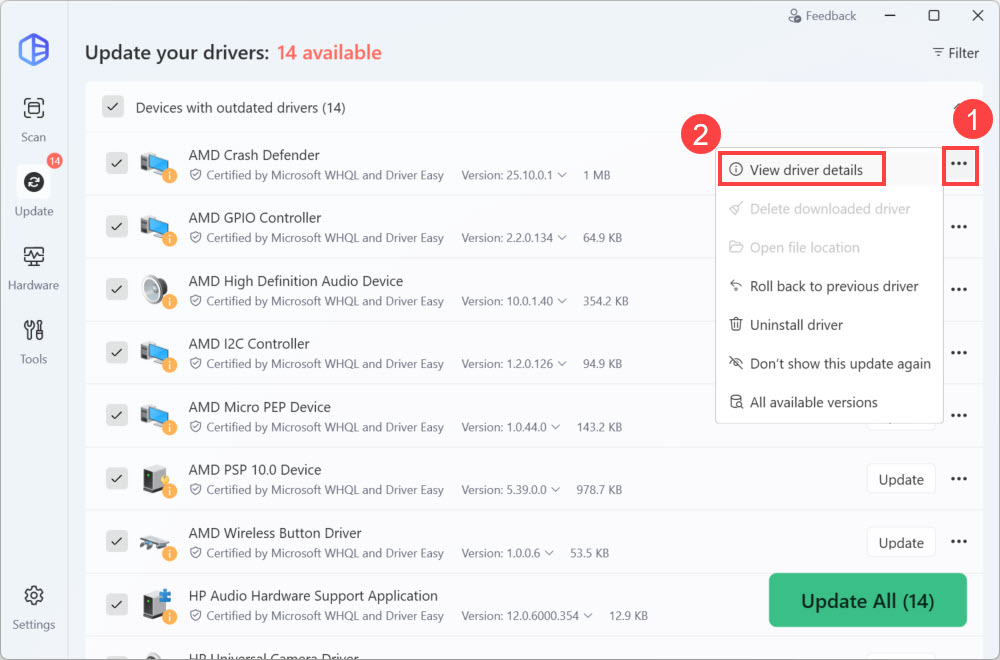
Task: Uncheck the AMD I2C Controller checkbox
Action: [x=117, y=352]
